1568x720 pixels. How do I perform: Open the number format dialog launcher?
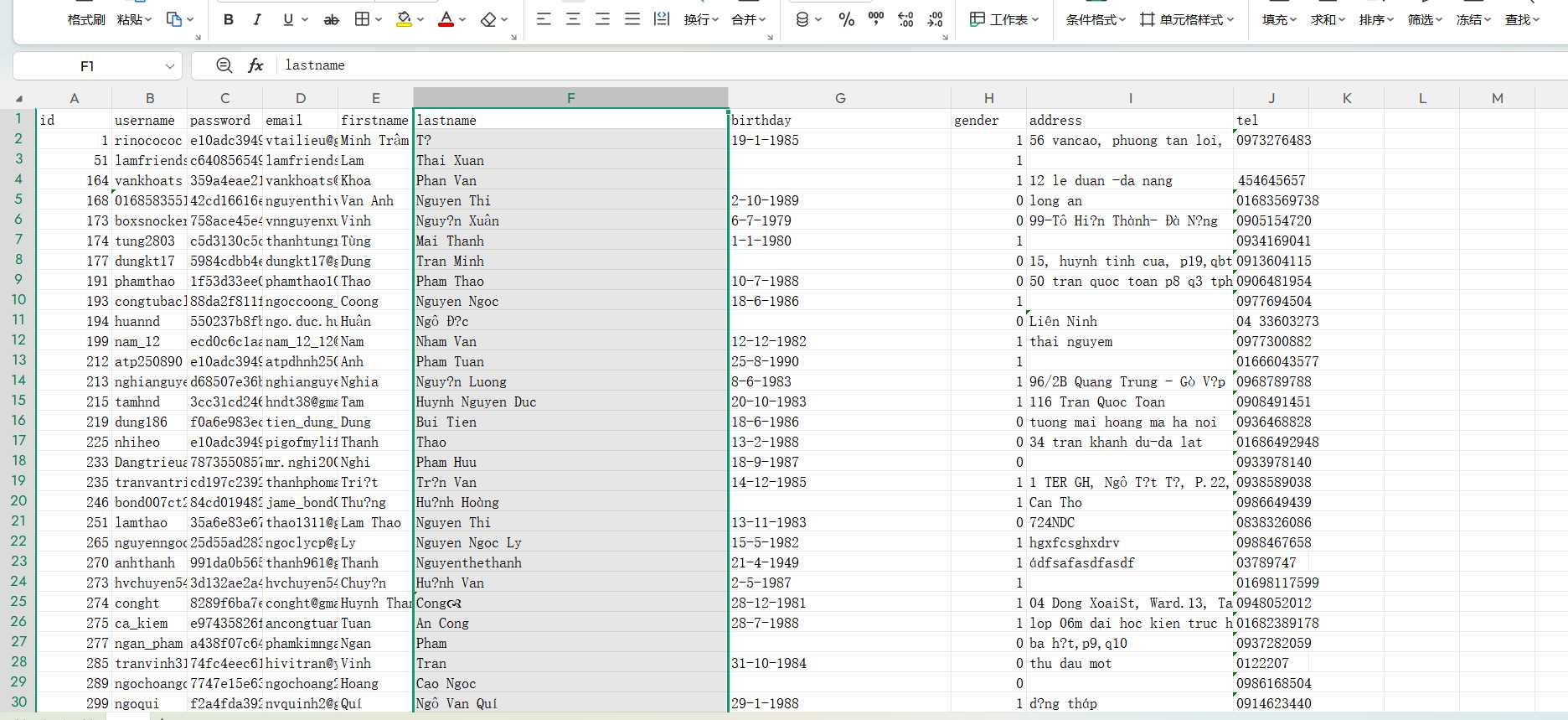[945, 38]
